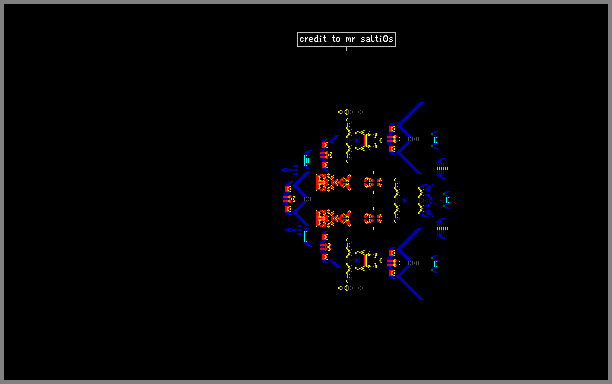Select the upper large red-yellow block cluster
Viewport: 612px width, 384px height.
click(333, 182)
